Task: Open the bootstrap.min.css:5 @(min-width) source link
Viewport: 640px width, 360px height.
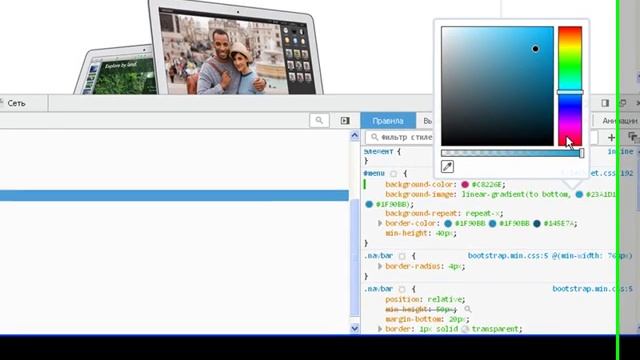Action: [550, 256]
